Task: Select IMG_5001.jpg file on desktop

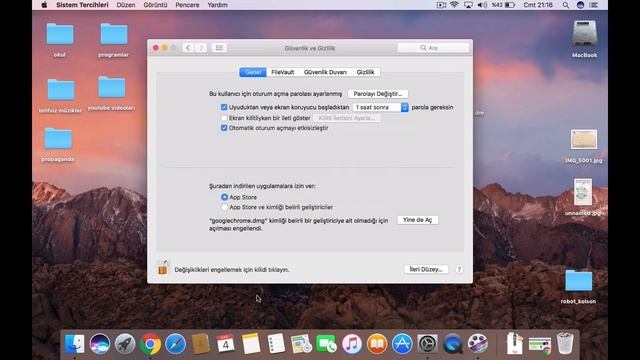Action: click(x=584, y=147)
